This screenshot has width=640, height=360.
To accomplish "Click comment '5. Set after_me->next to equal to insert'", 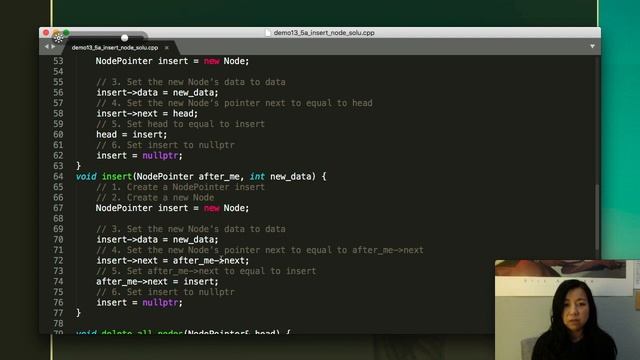I will click(206, 271).
